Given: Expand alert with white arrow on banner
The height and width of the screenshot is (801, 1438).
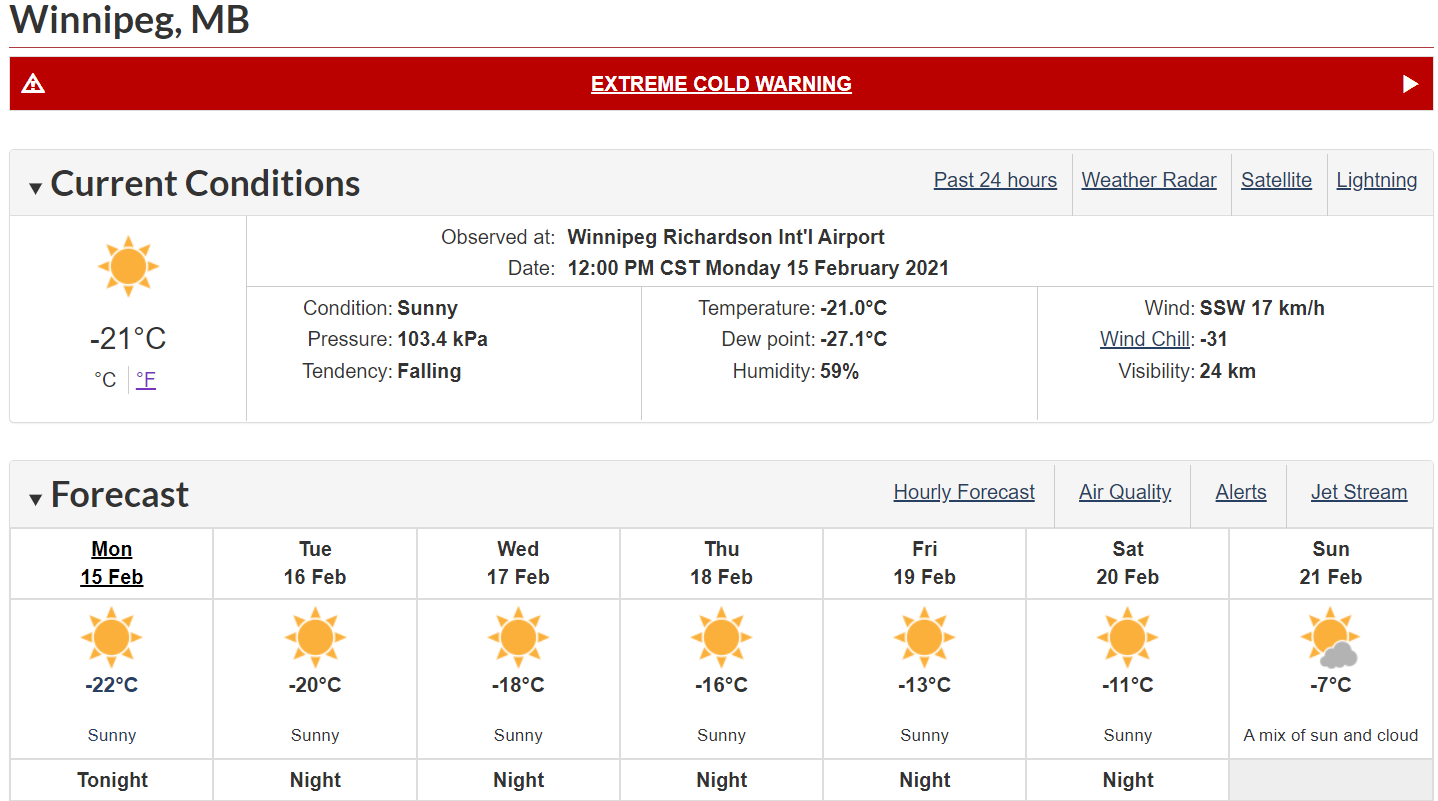Looking at the screenshot, I should pos(1410,84).
